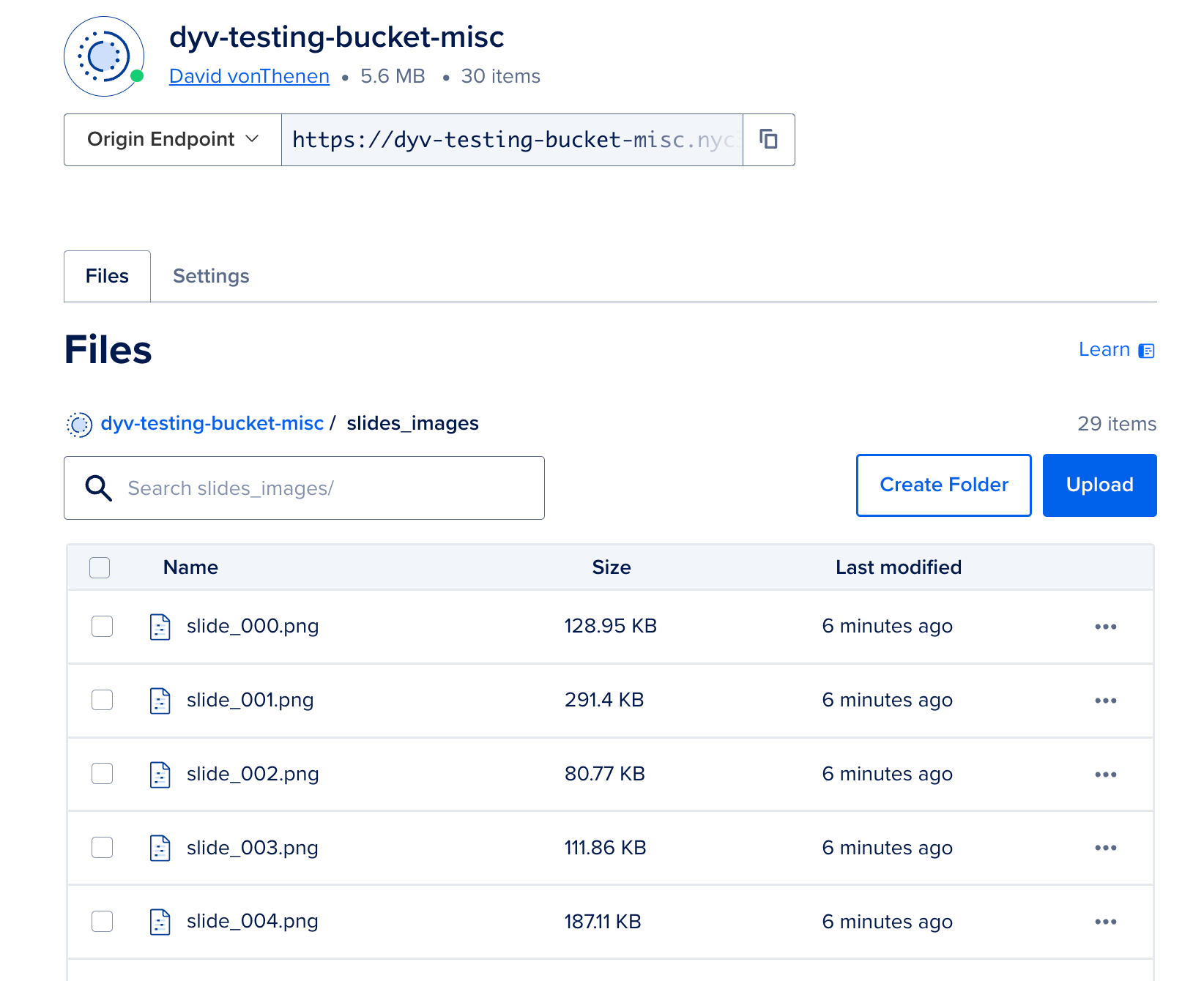Image resolution: width=1204 pixels, height=981 pixels.
Task: Click file icon for slide_002.png
Action: pos(160,775)
